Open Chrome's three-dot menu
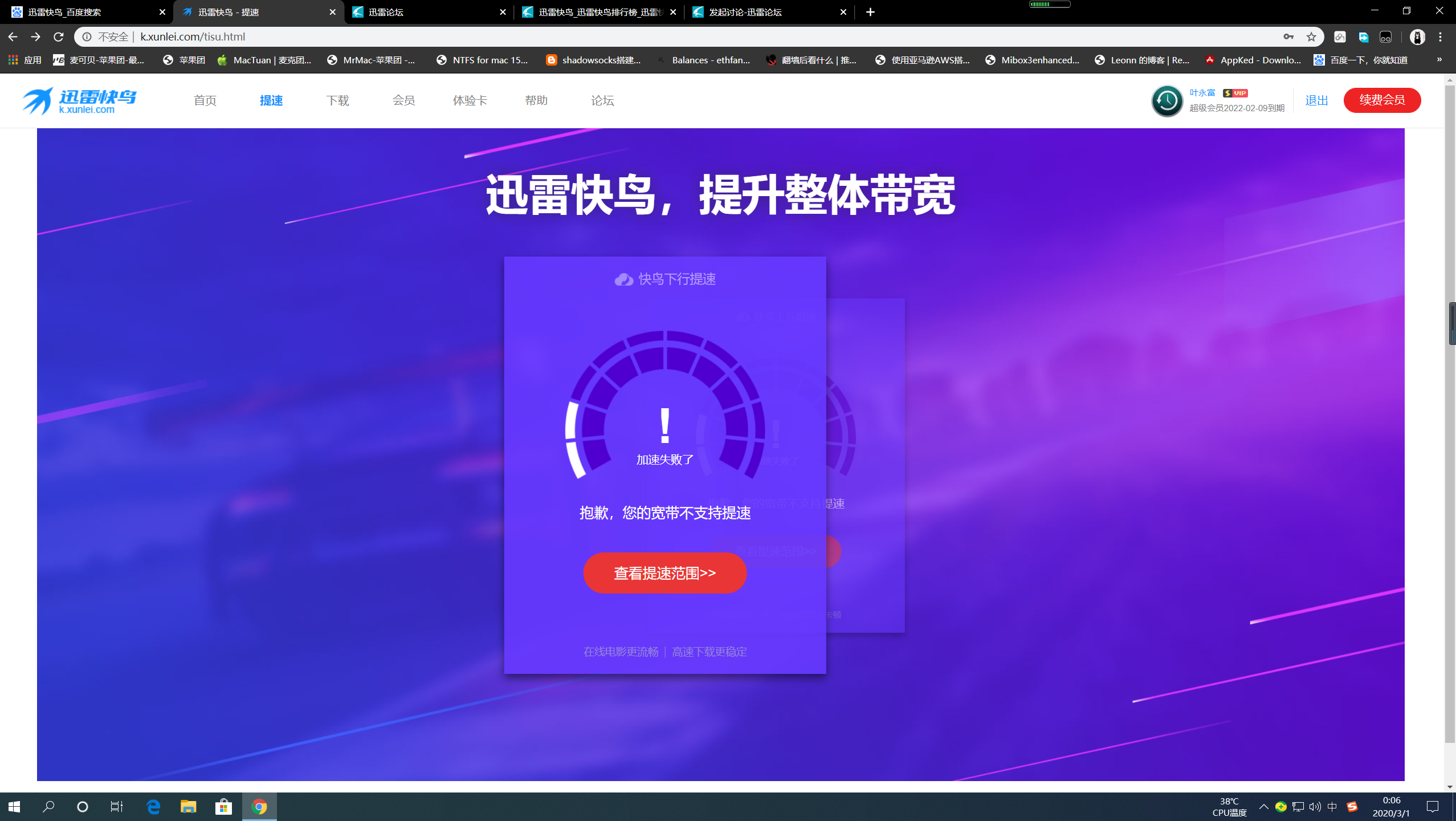Screen dimensions: 1456x821 (1441, 36)
